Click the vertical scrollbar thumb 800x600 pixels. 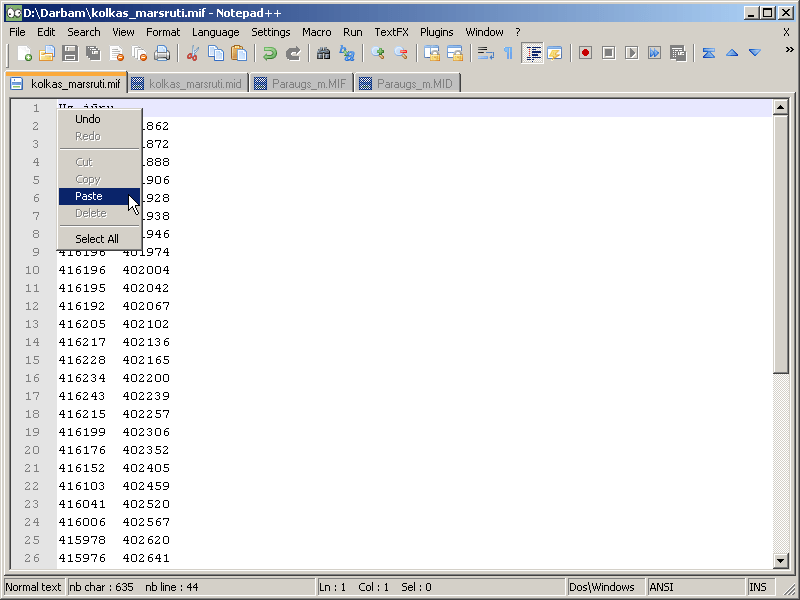[x=781, y=244]
